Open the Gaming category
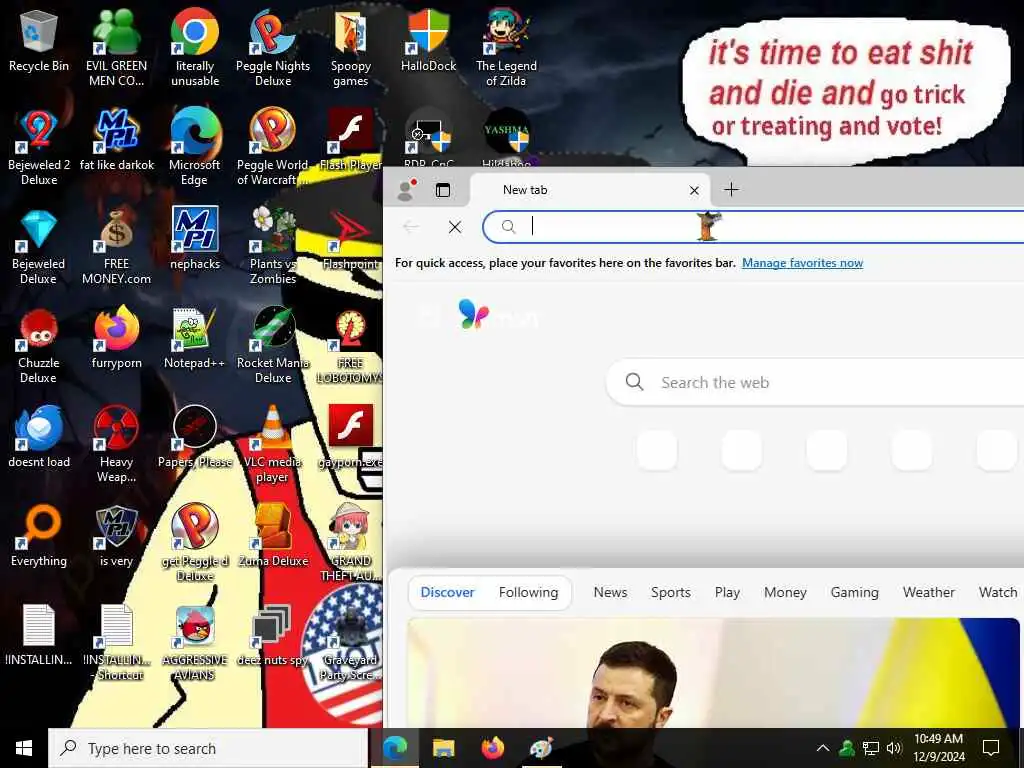This screenshot has height=768, width=1024. click(854, 592)
